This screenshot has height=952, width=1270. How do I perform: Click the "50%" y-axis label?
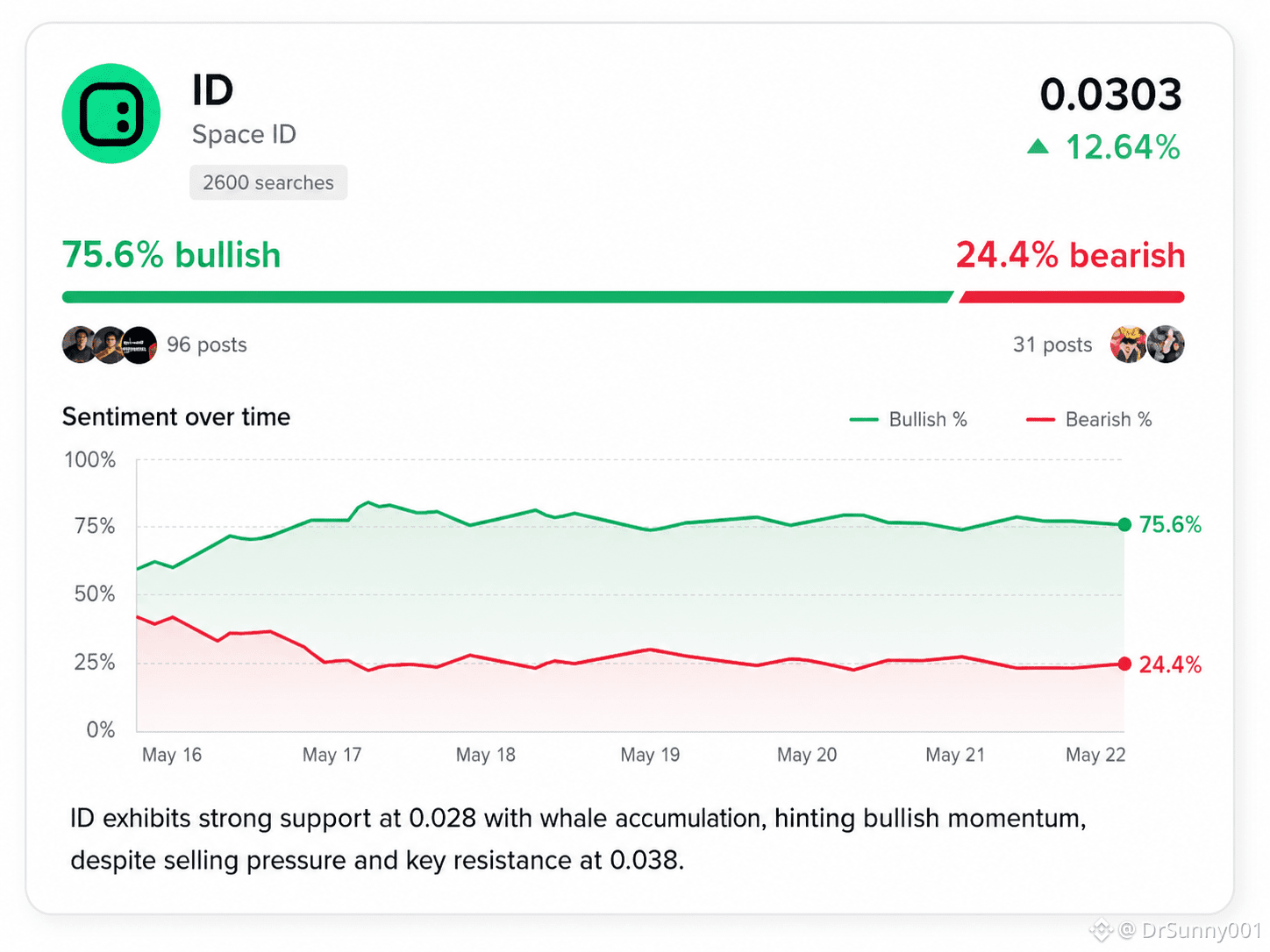[x=95, y=593]
